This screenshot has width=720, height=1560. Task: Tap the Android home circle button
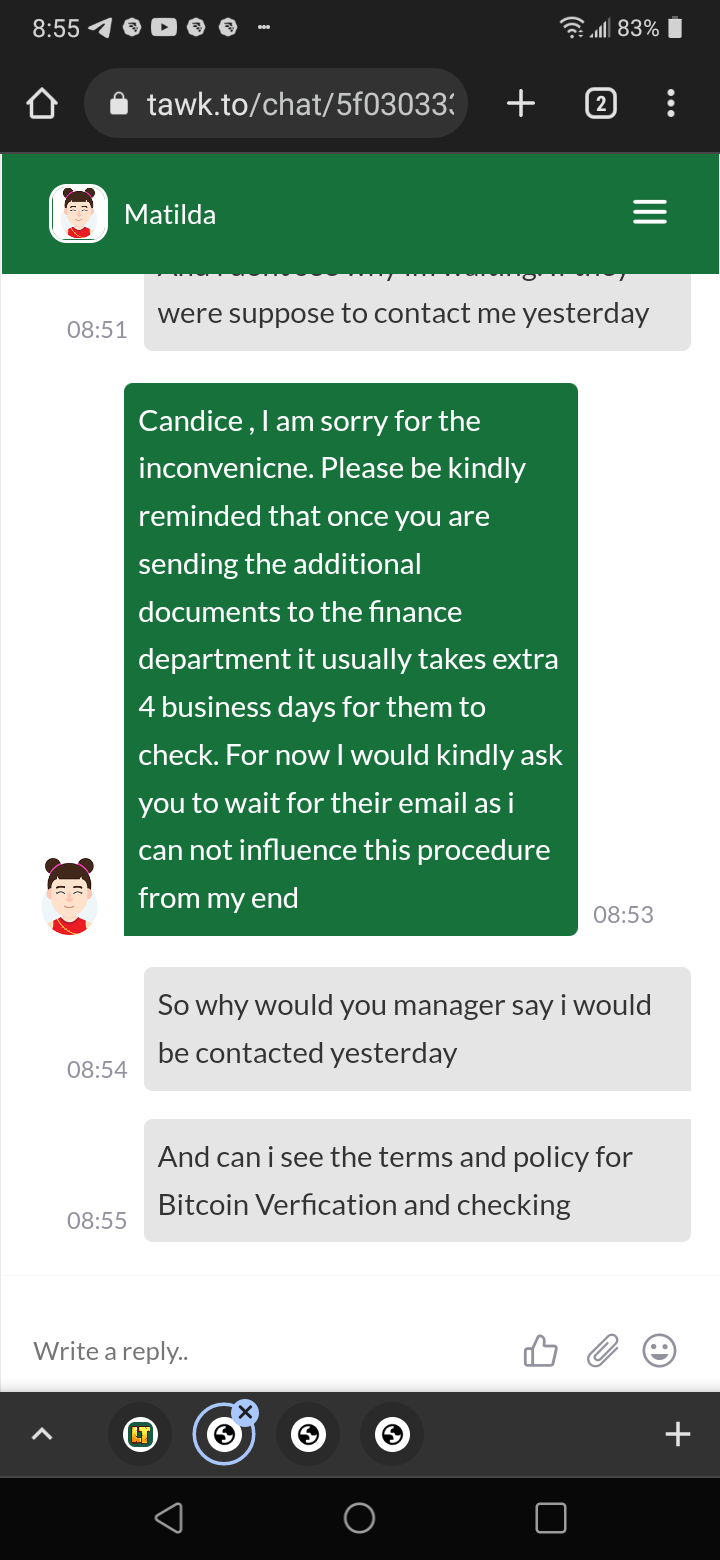click(359, 1518)
